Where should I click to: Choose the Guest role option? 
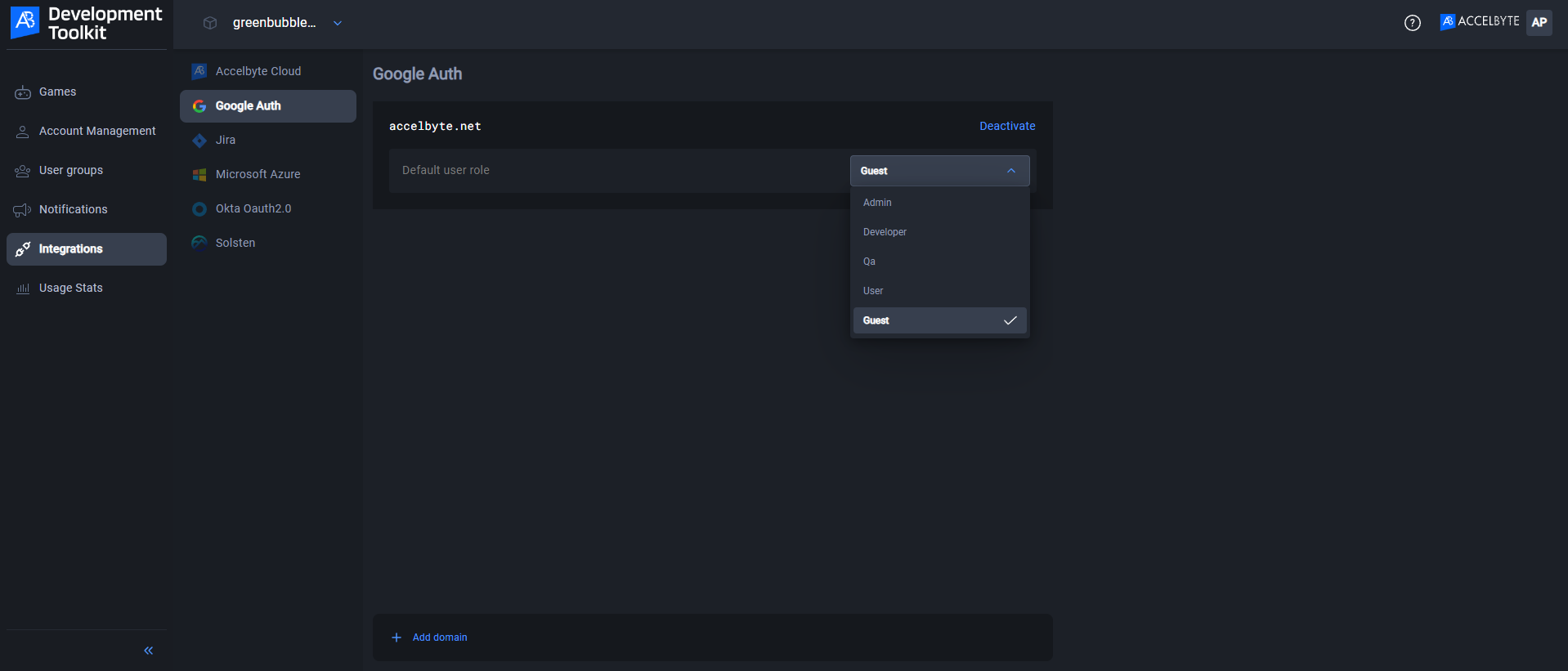coord(939,320)
